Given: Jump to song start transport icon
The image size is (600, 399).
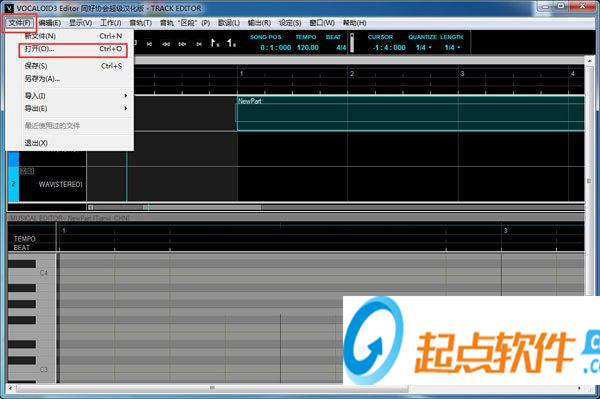Looking at the screenshot, I should (149, 44).
